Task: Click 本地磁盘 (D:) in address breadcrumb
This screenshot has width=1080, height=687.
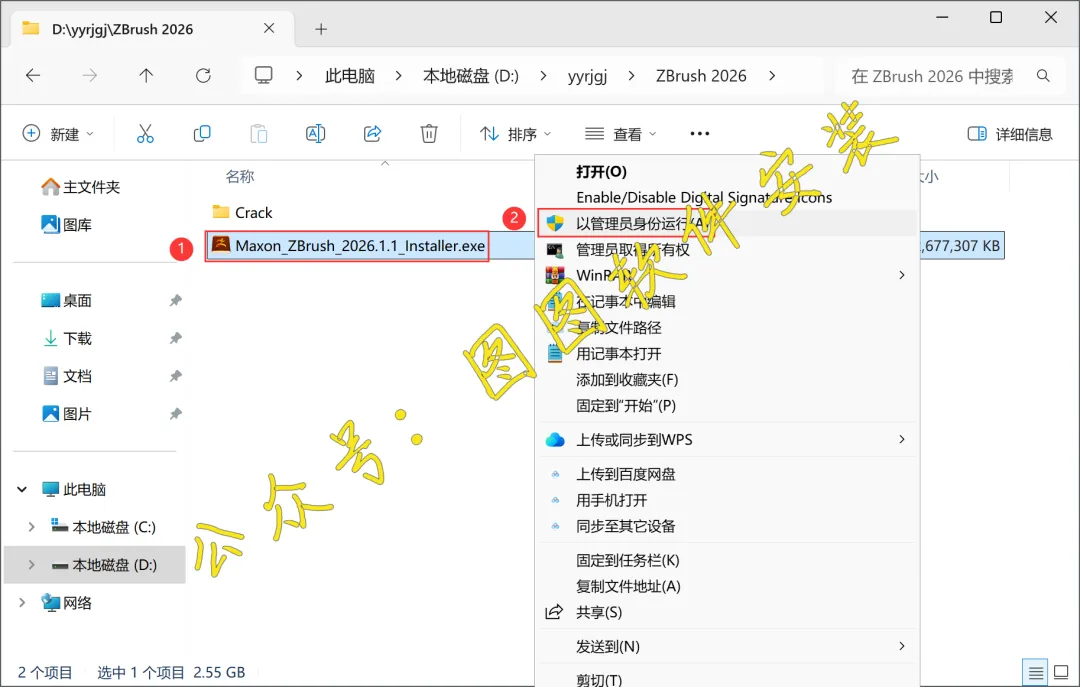Action: (x=470, y=76)
